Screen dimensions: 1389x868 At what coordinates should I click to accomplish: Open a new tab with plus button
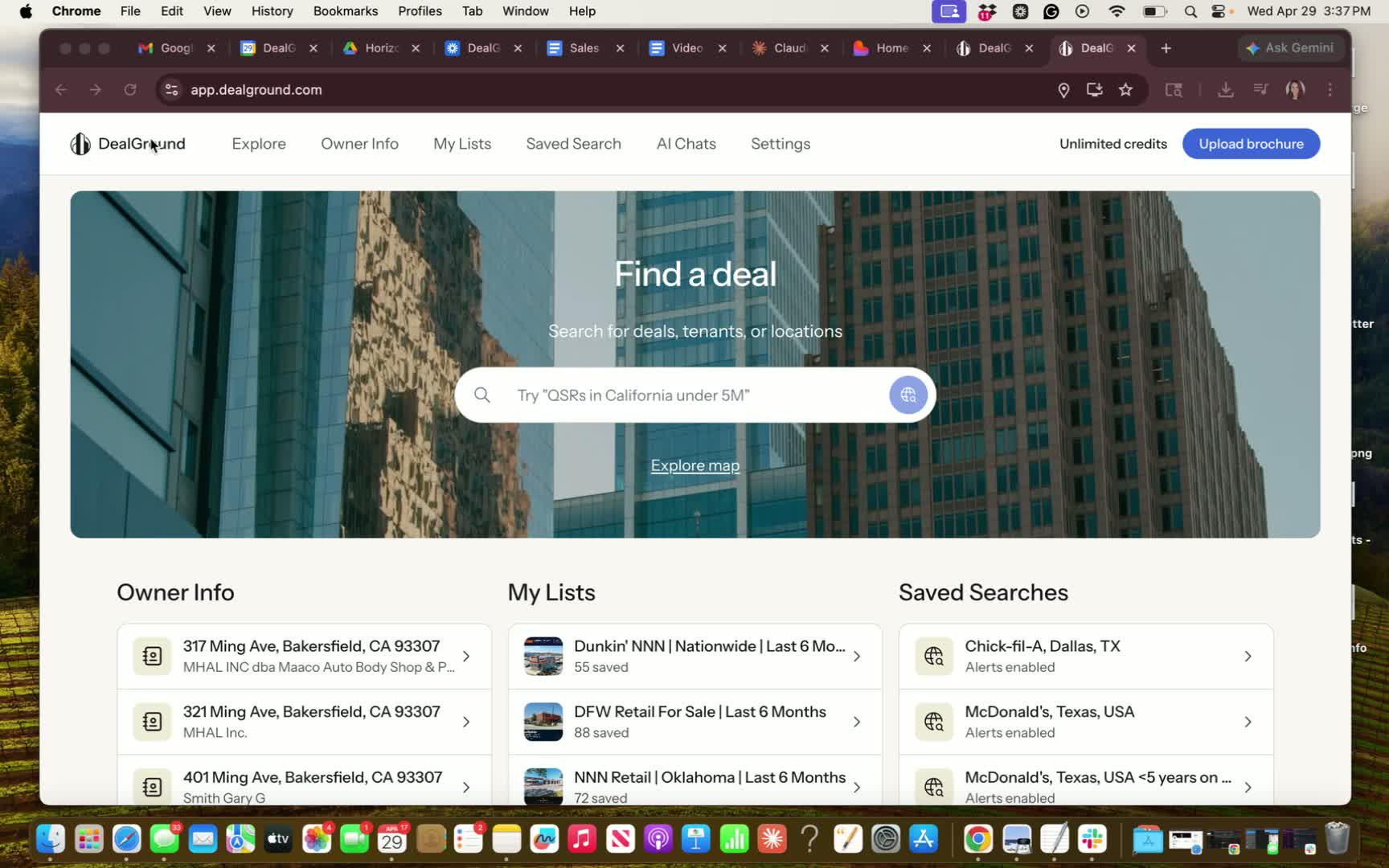click(1166, 48)
